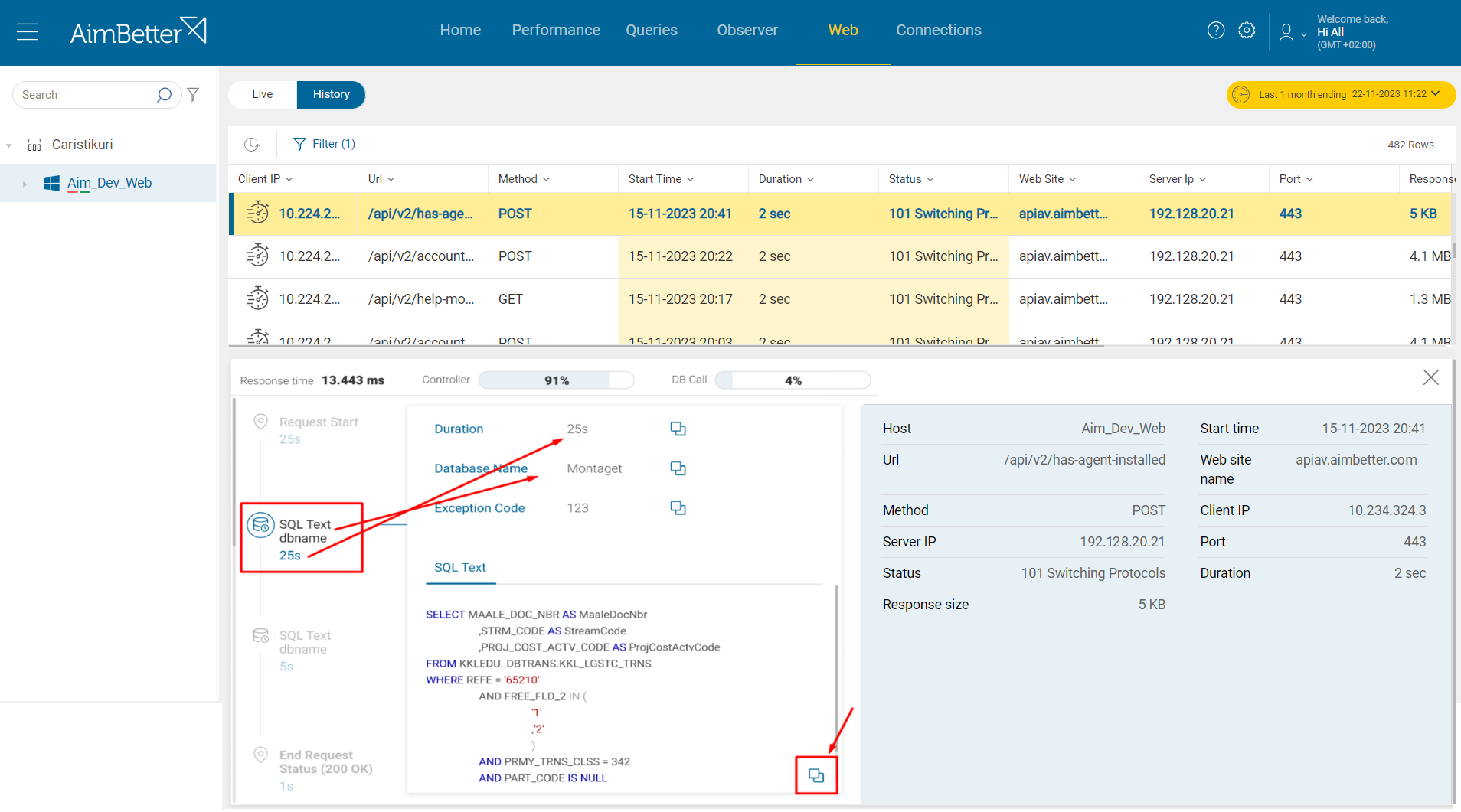Click the clock icon left of Filter

pos(253,144)
